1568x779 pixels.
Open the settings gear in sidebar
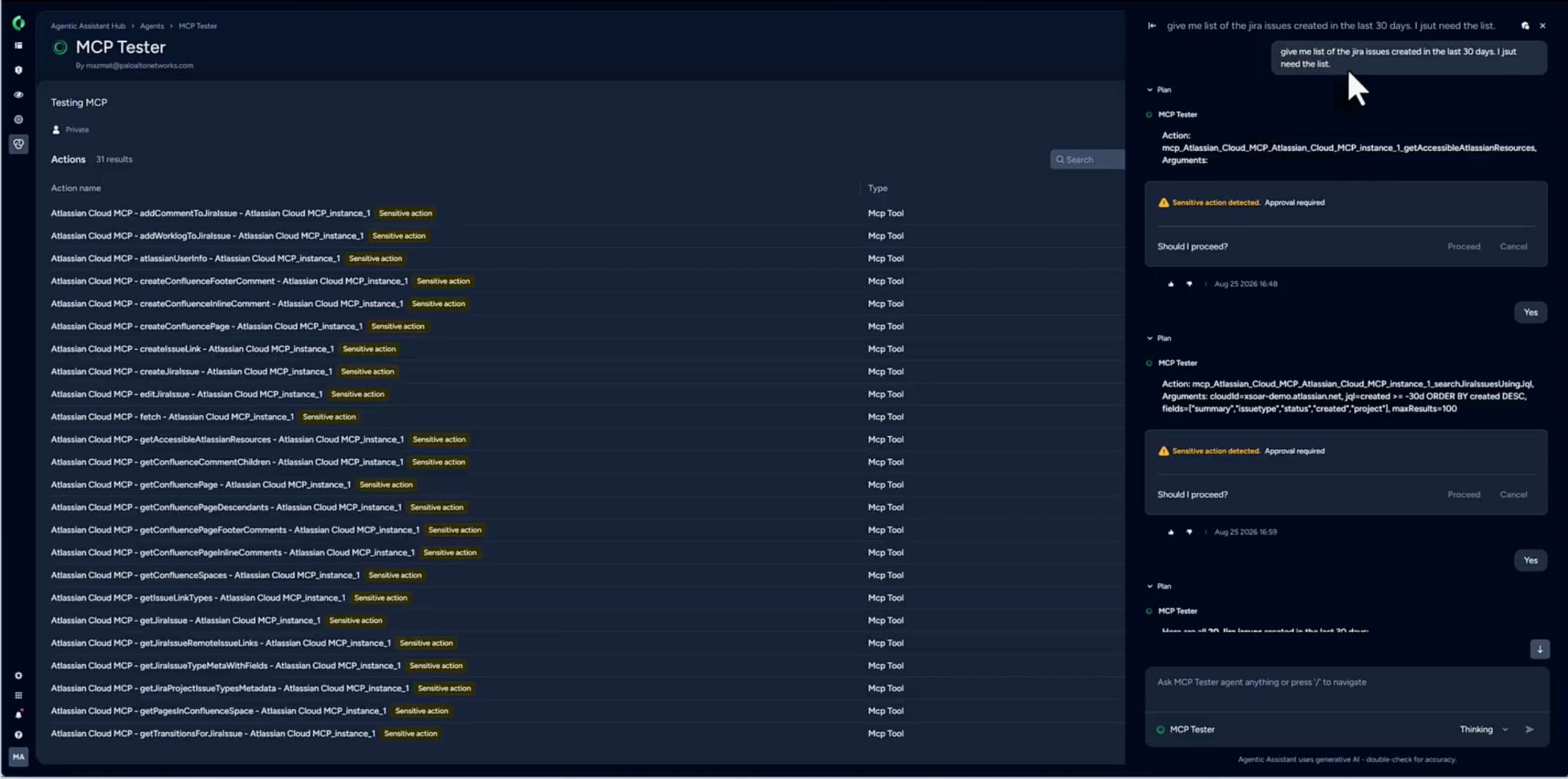tap(18, 676)
